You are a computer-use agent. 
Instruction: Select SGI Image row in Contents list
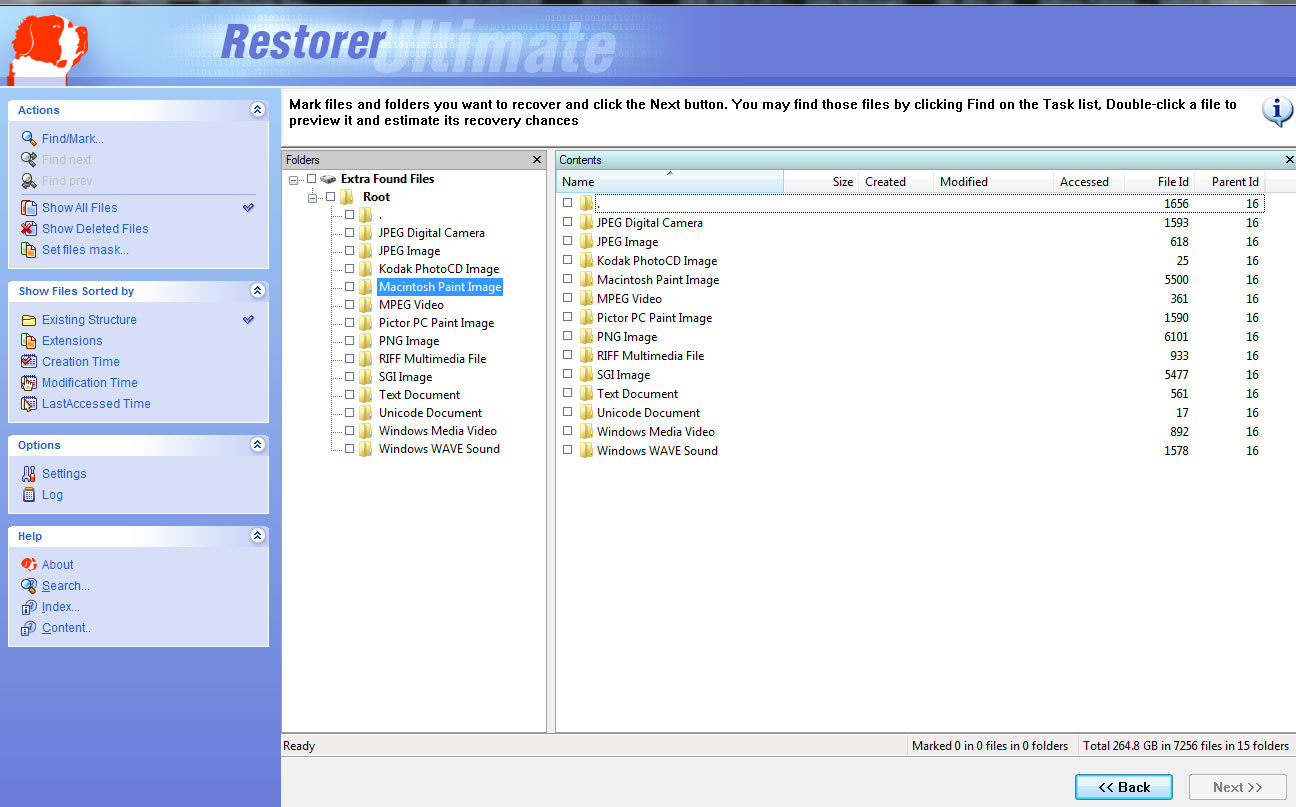click(x=910, y=375)
